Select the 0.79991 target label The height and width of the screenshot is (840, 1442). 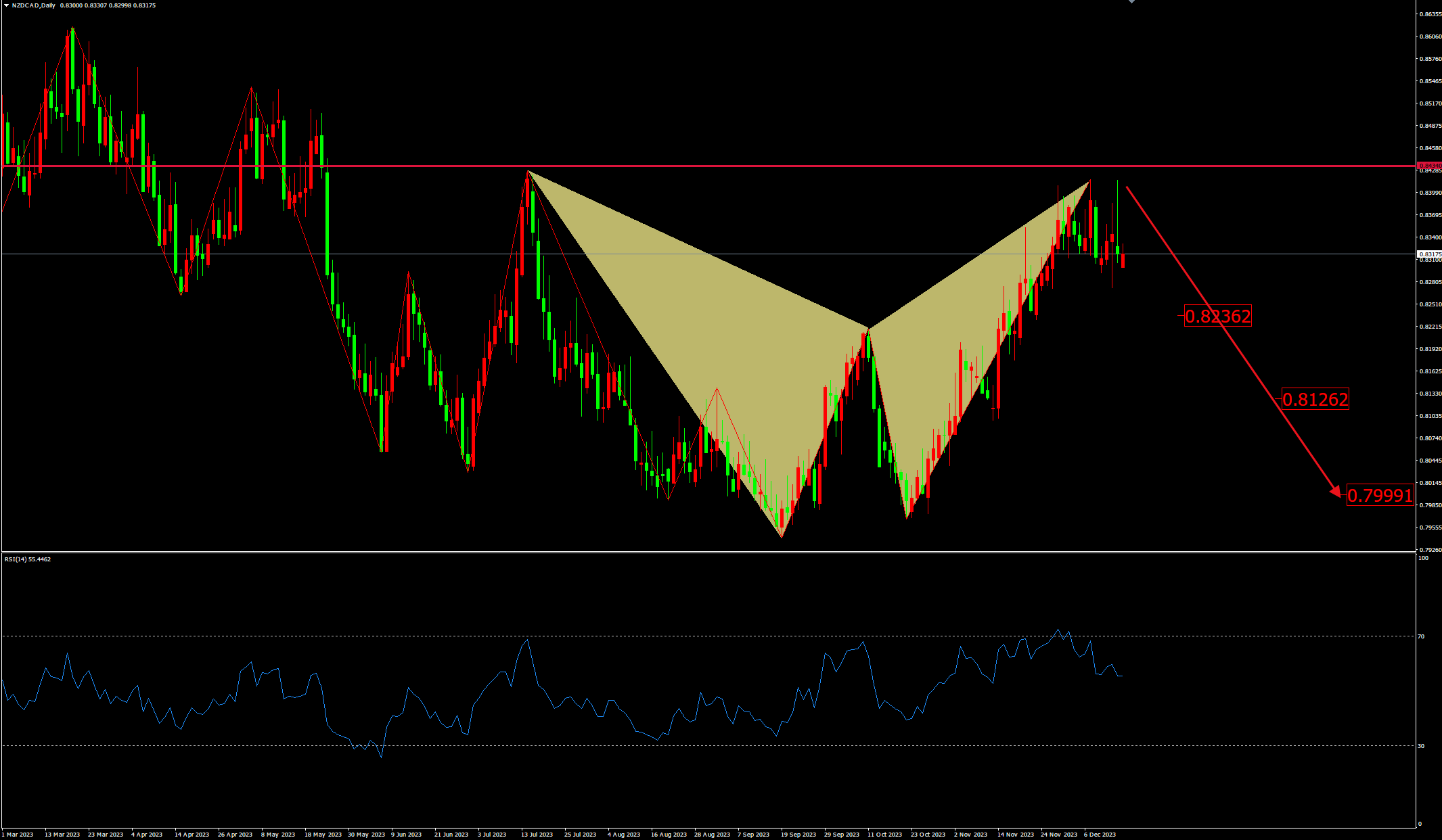[x=1379, y=496]
